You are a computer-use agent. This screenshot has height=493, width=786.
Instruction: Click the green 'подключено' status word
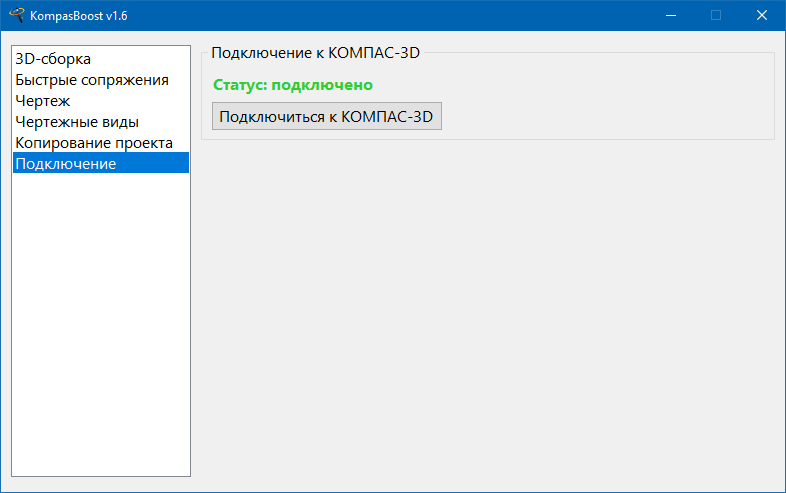pos(322,85)
